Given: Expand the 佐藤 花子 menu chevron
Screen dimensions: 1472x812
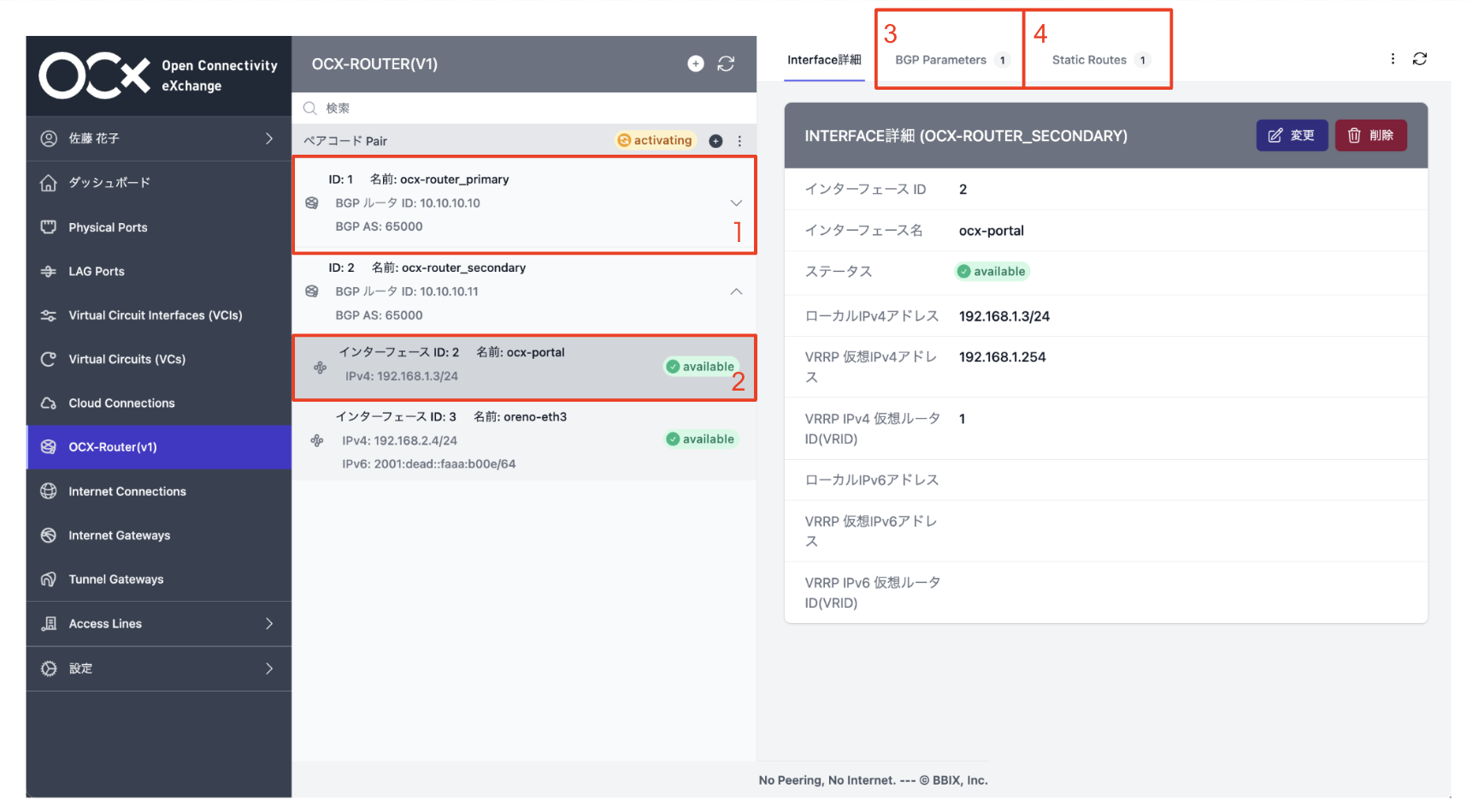Looking at the screenshot, I should coord(269,138).
